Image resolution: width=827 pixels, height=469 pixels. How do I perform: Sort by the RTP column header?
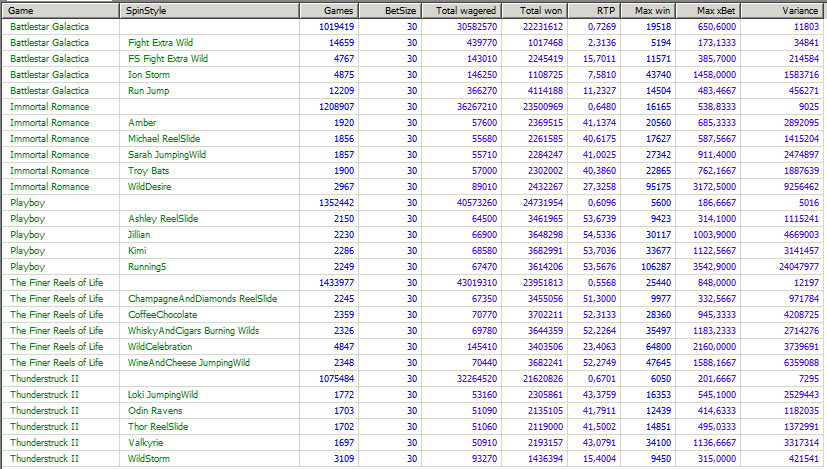(x=594, y=11)
